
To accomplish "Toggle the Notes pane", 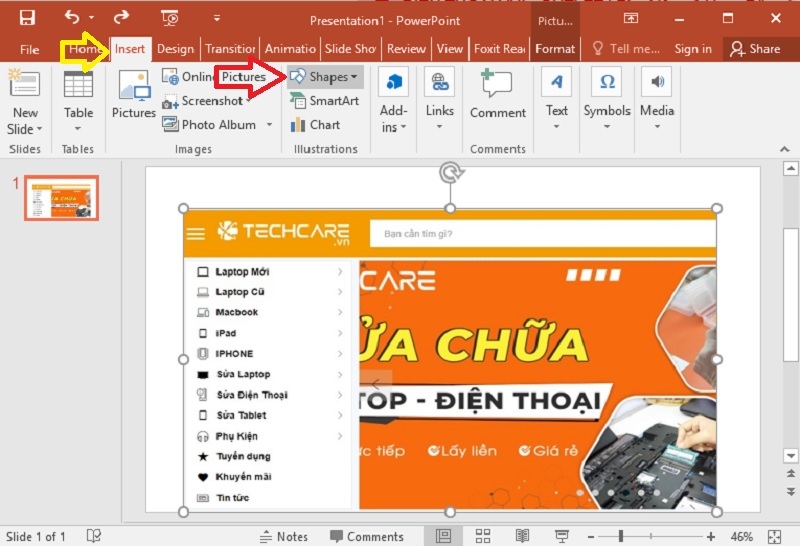I will (284, 536).
